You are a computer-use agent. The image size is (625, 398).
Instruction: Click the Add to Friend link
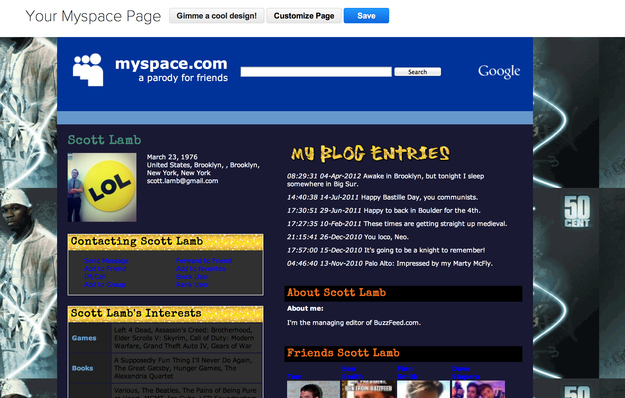[x=105, y=269]
